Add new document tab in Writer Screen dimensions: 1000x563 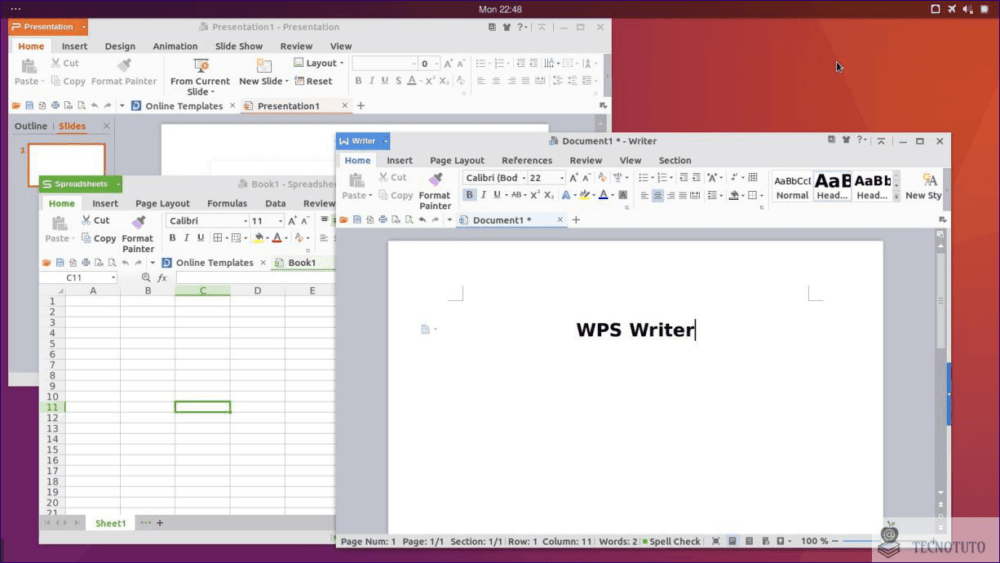pyautogui.click(x=576, y=220)
